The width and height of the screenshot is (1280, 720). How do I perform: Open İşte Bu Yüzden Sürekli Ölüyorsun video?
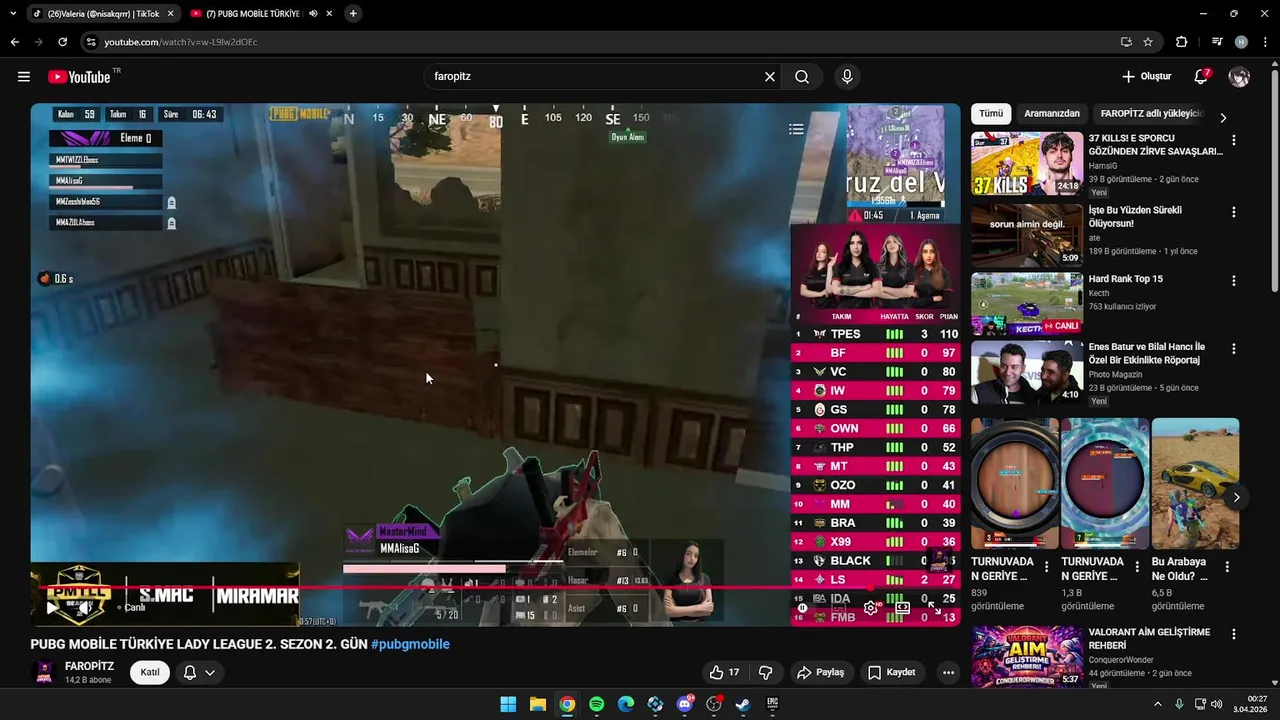pos(1027,236)
